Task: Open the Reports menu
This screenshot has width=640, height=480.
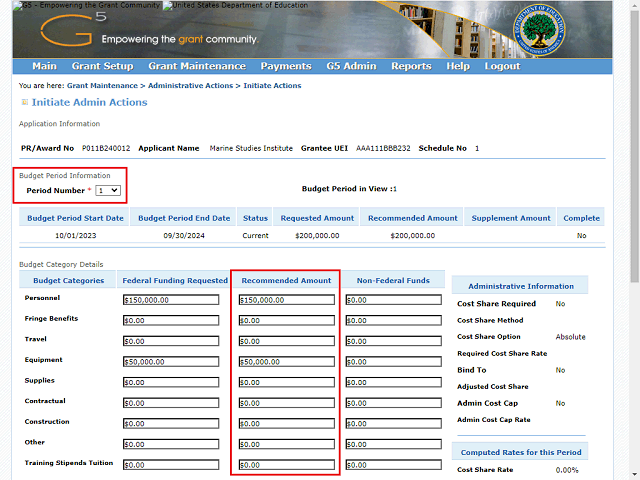Action: tap(411, 66)
